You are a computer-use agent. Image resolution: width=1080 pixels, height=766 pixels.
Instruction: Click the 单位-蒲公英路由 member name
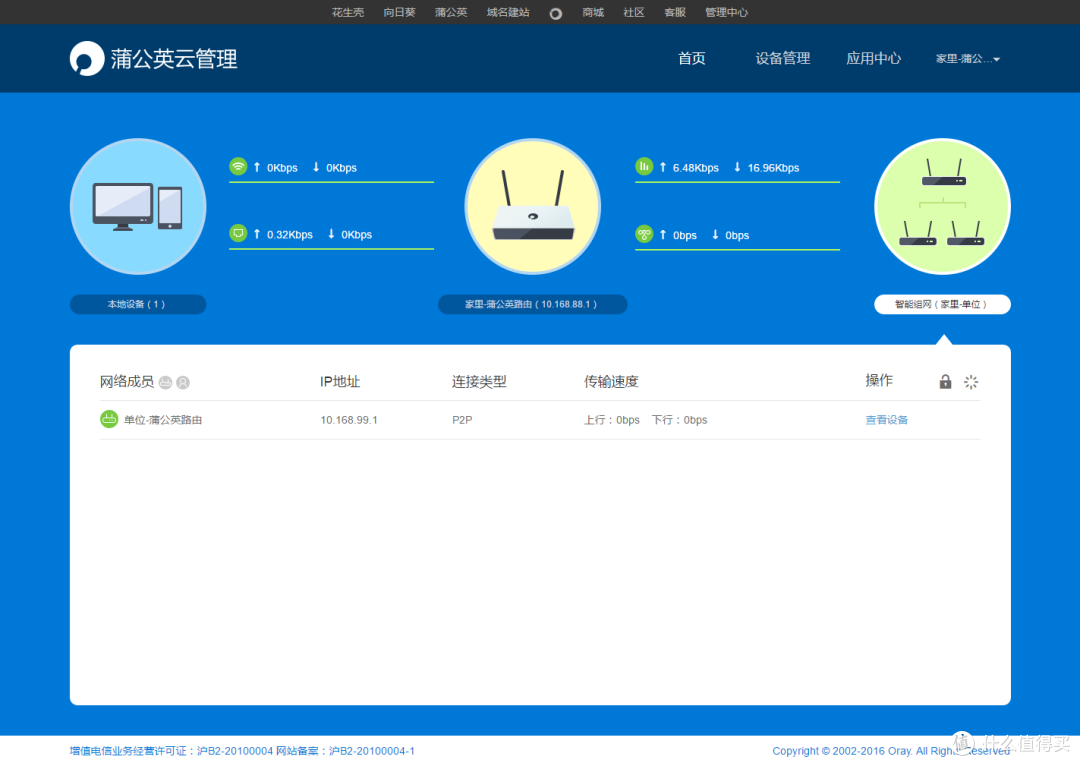pyautogui.click(x=163, y=420)
